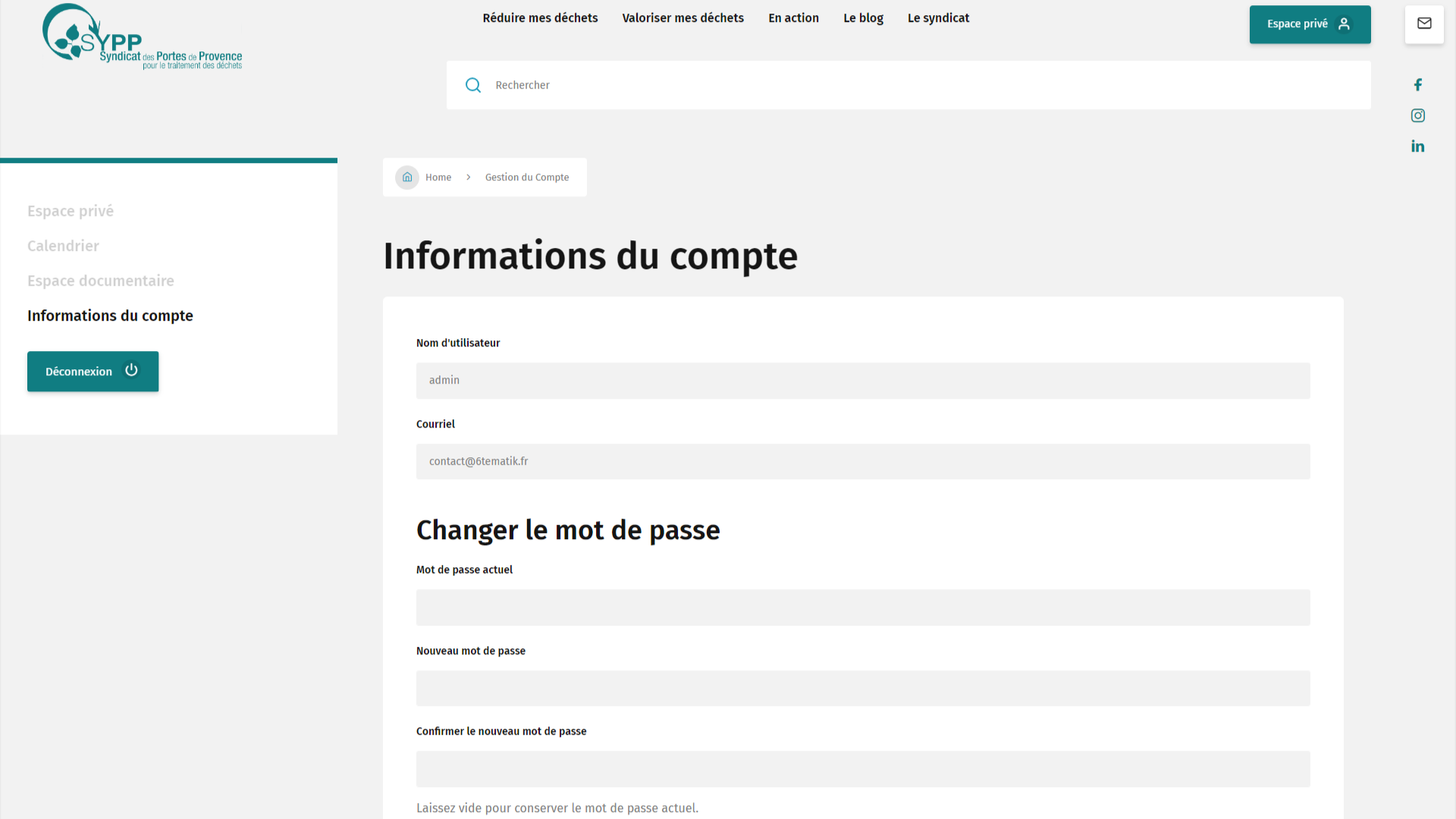Open Le syndicat menu
The width and height of the screenshot is (1456, 819).
point(938,18)
